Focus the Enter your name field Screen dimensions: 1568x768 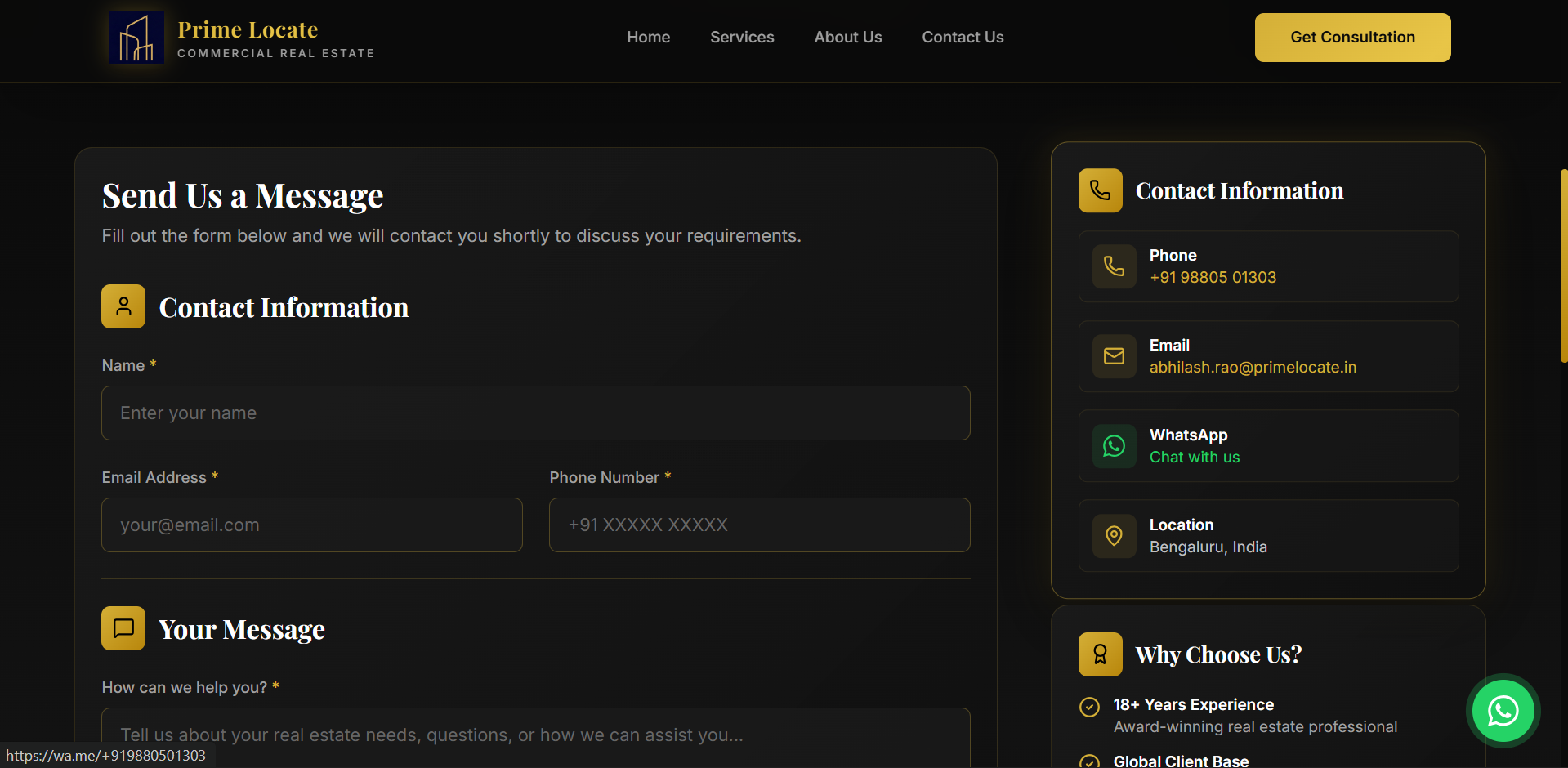pyautogui.click(x=535, y=413)
